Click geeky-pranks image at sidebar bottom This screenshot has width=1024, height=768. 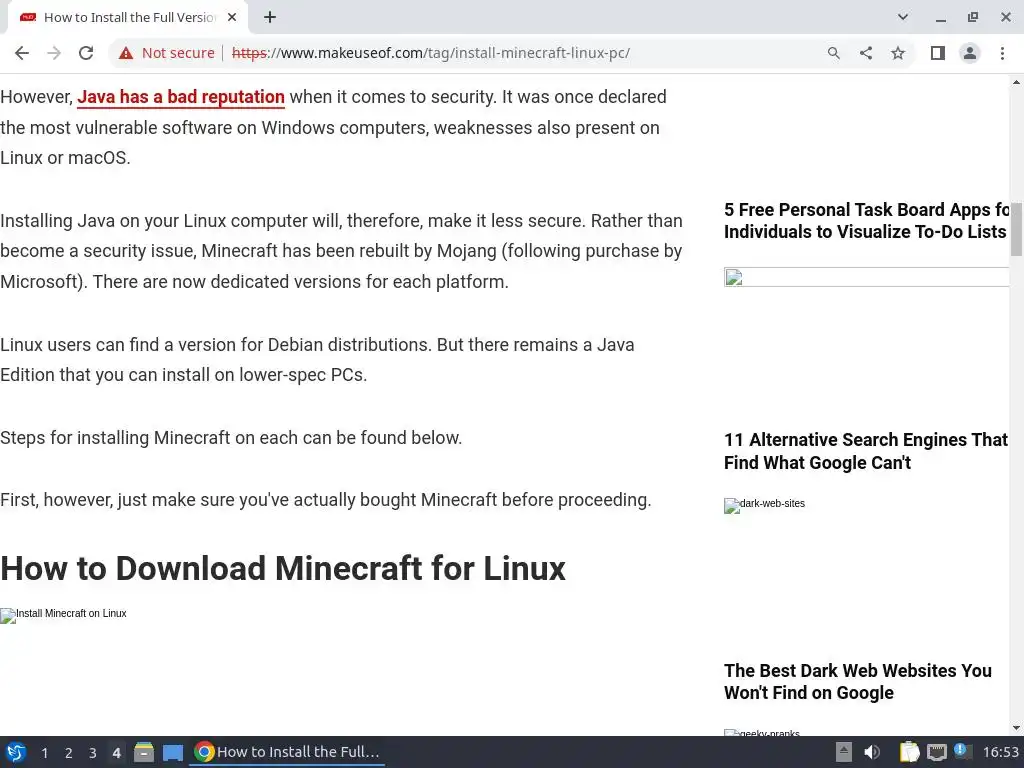click(762, 732)
